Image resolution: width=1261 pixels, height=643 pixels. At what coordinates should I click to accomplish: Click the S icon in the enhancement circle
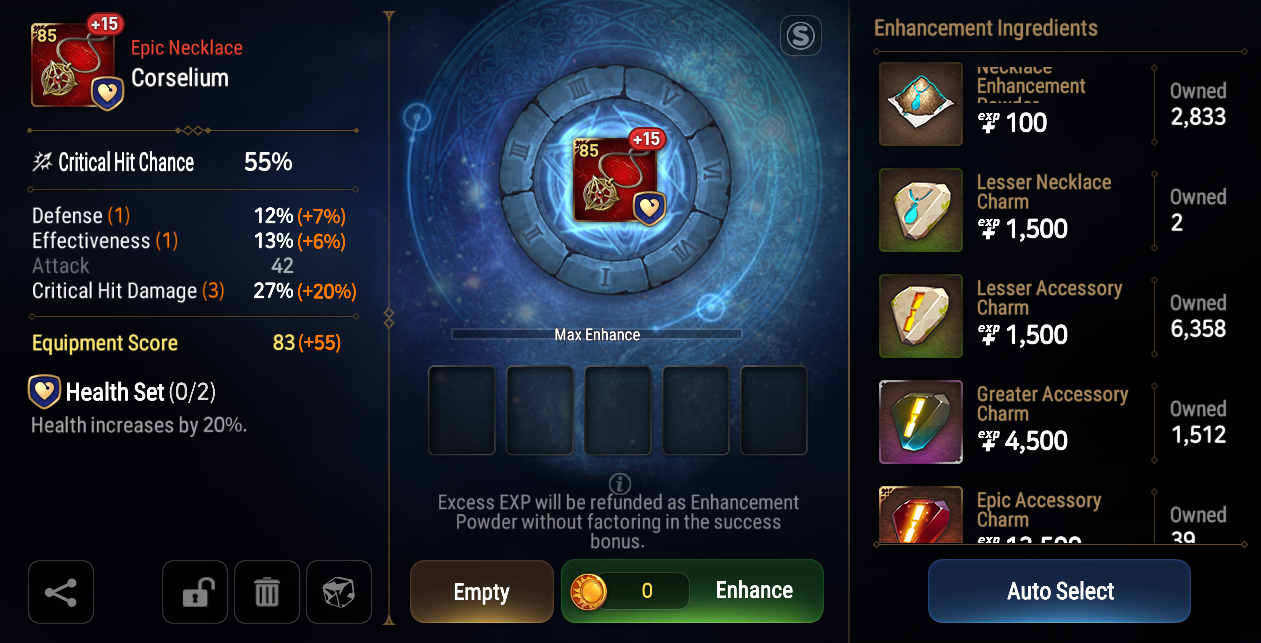(801, 37)
